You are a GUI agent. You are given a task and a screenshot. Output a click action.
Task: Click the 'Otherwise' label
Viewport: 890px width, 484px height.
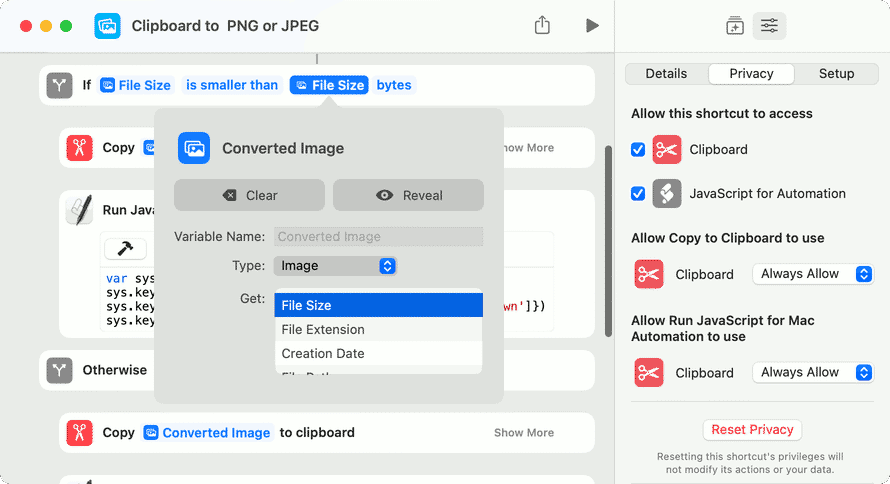pyautogui.click(x=115, y=370)
